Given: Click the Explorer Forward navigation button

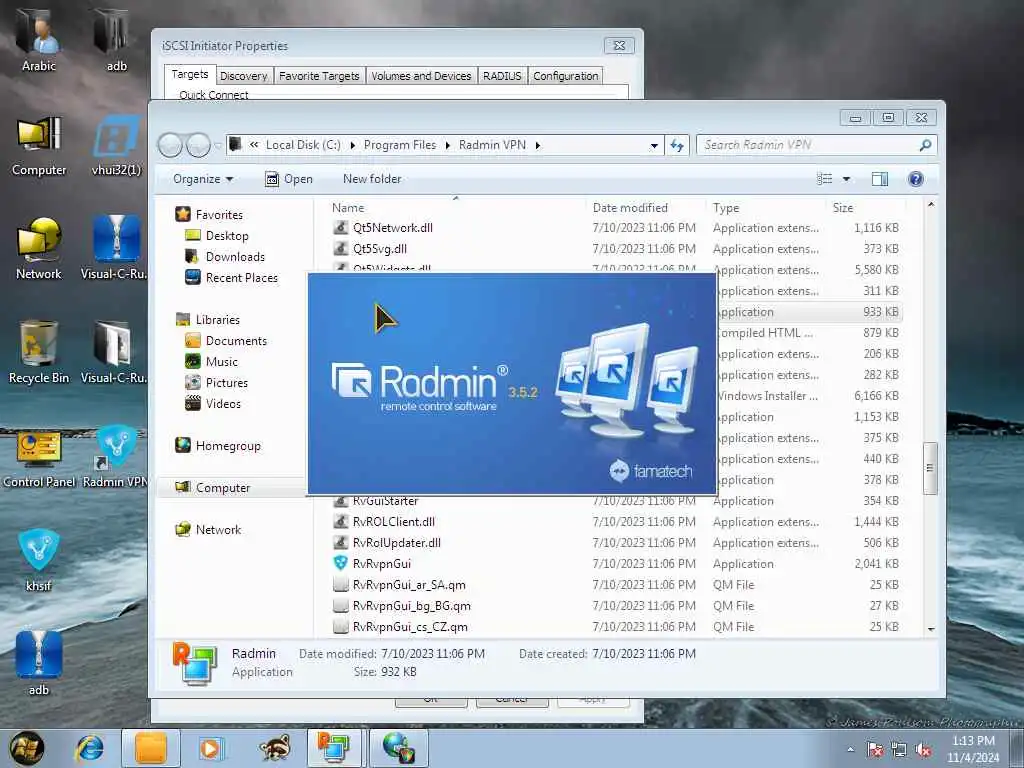Looking at the screenshot, I should (198, 145).
